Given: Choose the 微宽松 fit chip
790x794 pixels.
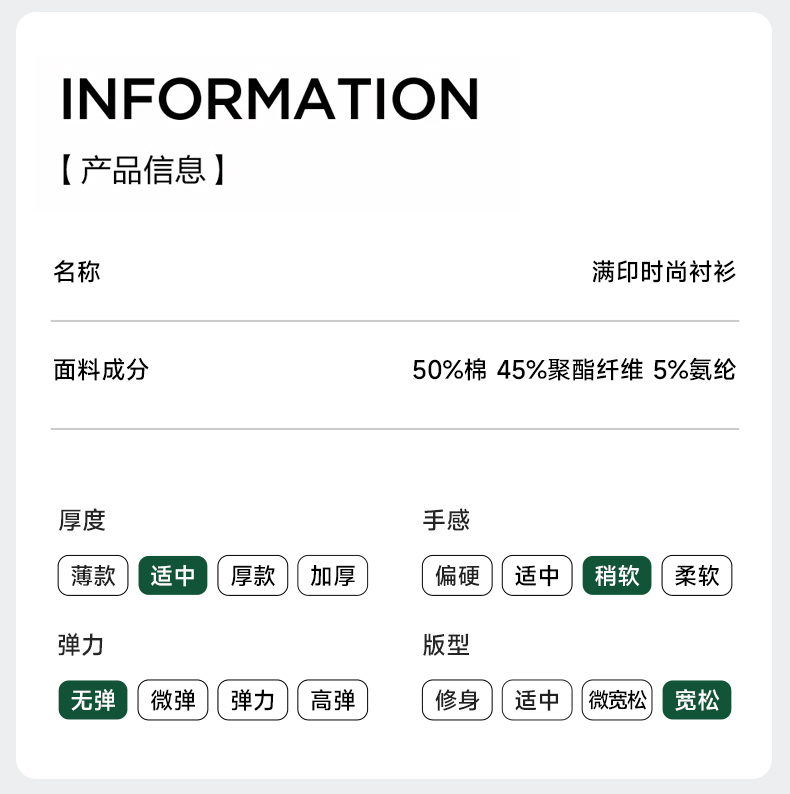Looking at the screenshot, I should click(617, 701).
